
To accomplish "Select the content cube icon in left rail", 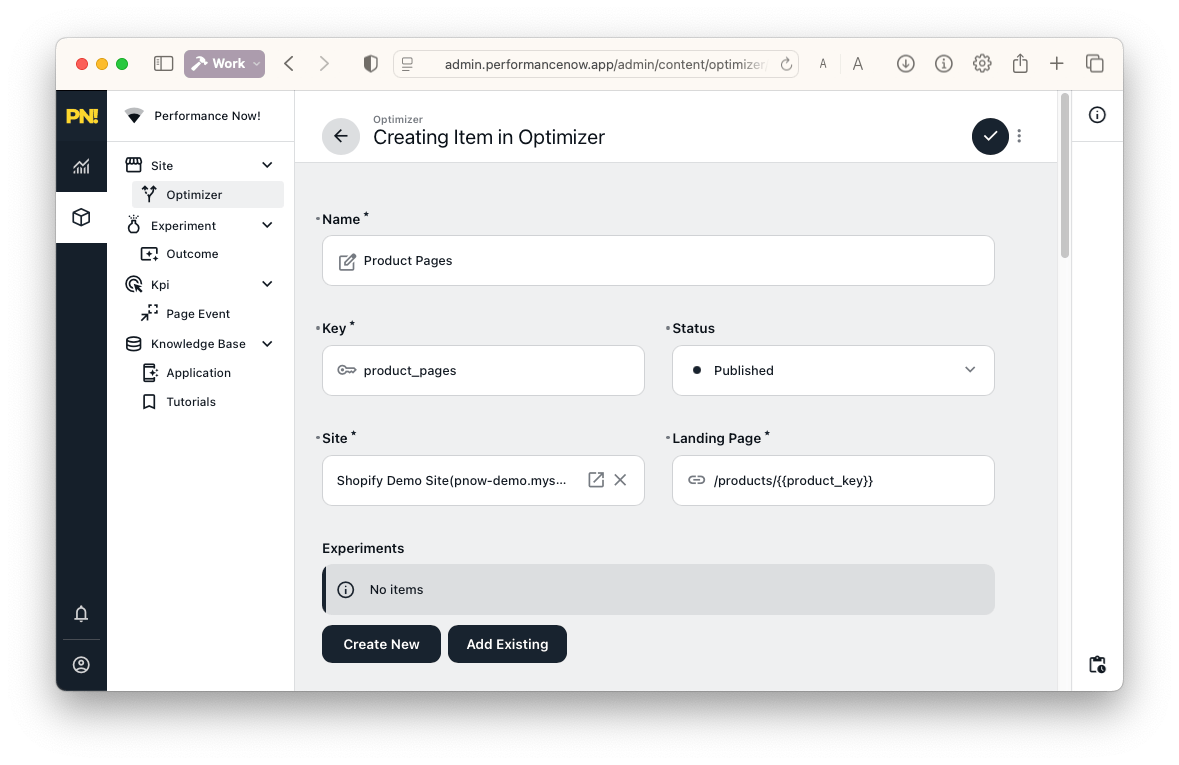I will [x=81, y=217].
